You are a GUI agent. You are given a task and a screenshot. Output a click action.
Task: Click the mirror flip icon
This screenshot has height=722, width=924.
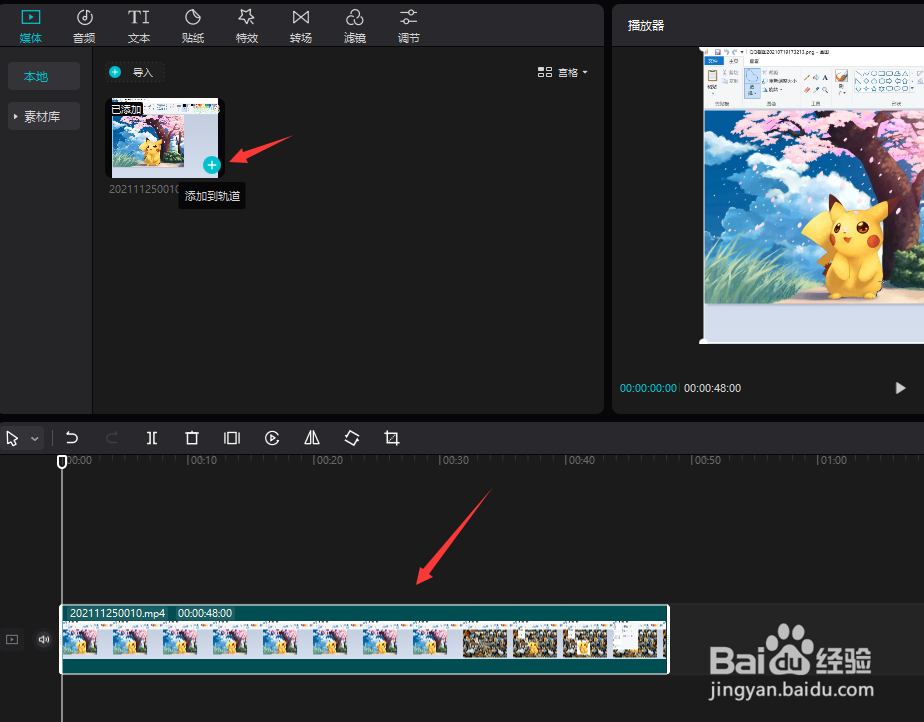pyautogui.click(x=312, y=438)
